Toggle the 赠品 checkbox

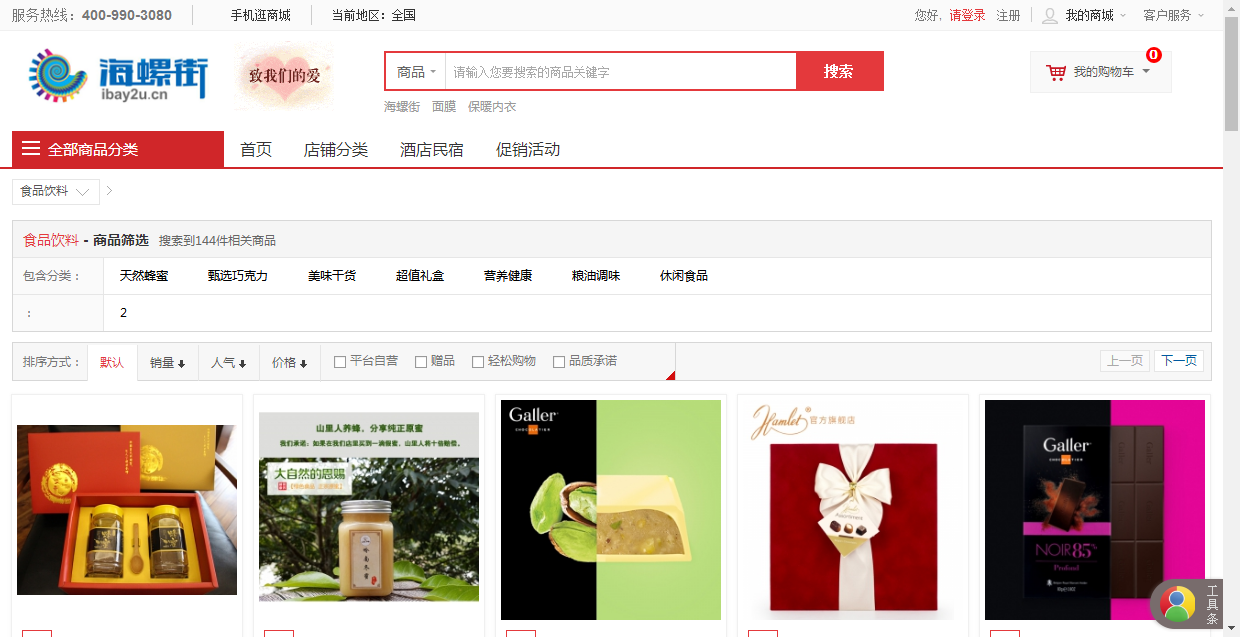point(421,361)
